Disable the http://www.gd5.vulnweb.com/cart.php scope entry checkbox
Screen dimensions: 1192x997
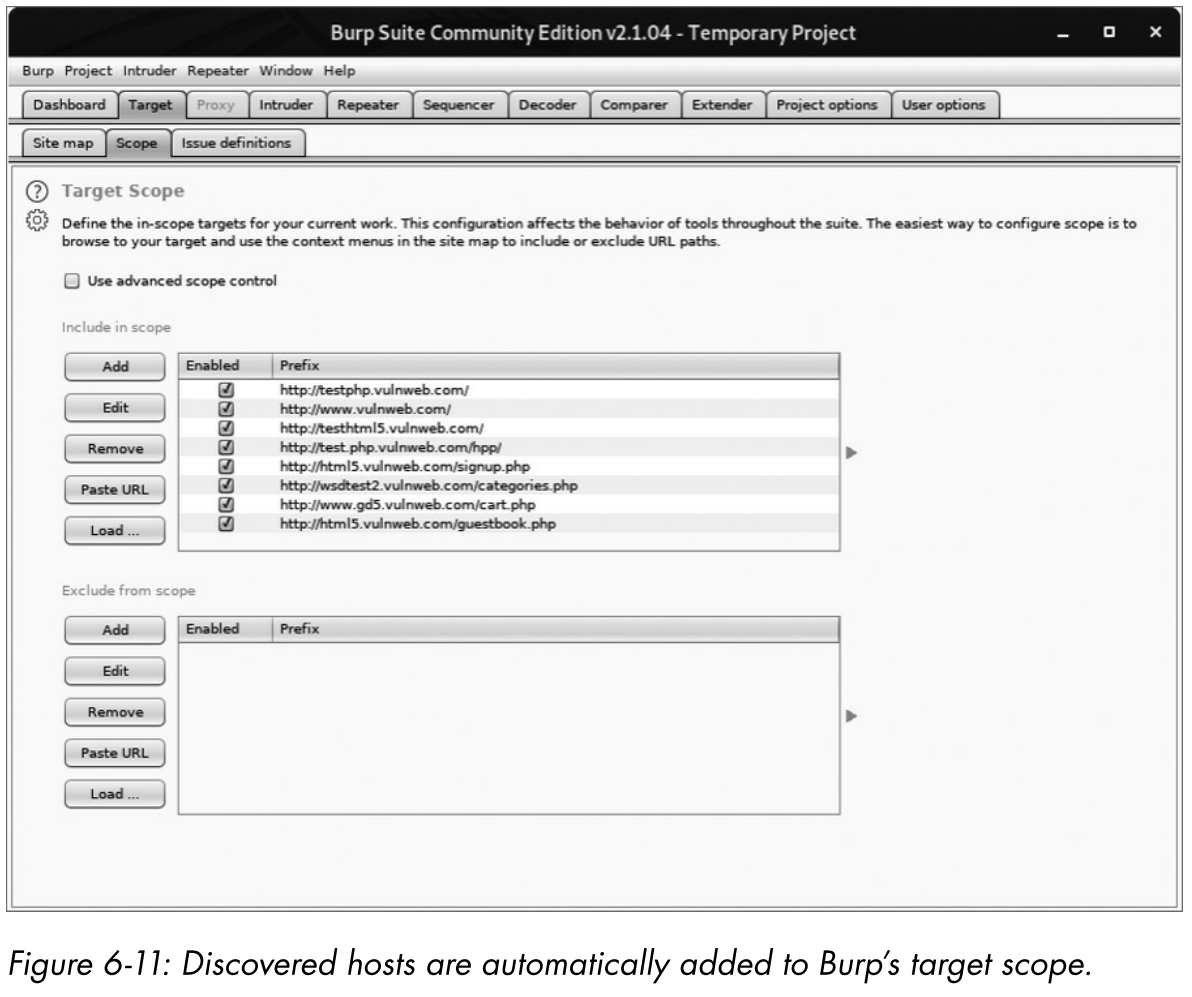pos(225,505)
